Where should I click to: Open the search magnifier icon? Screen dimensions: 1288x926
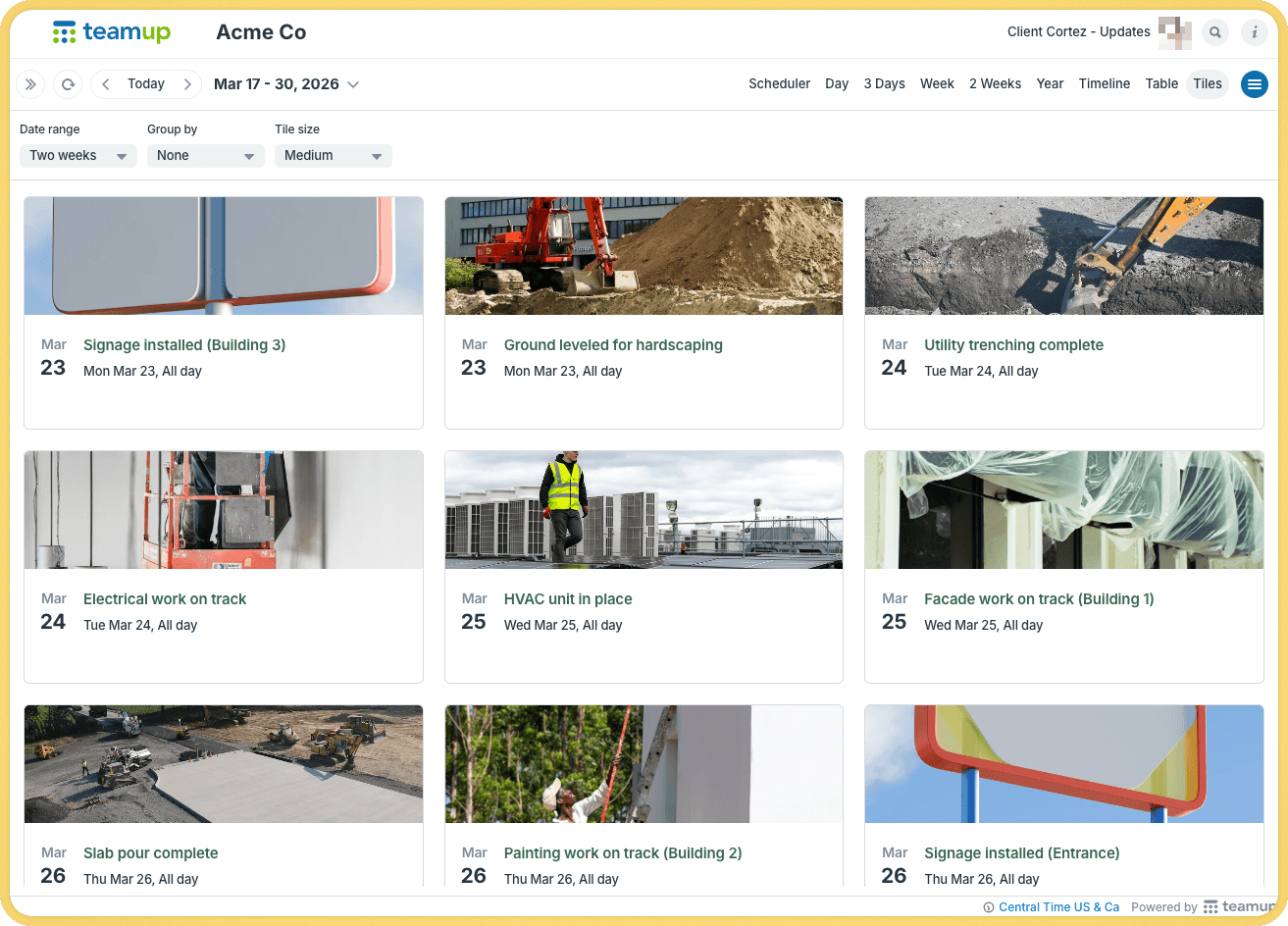click(x=1215, y=32)
